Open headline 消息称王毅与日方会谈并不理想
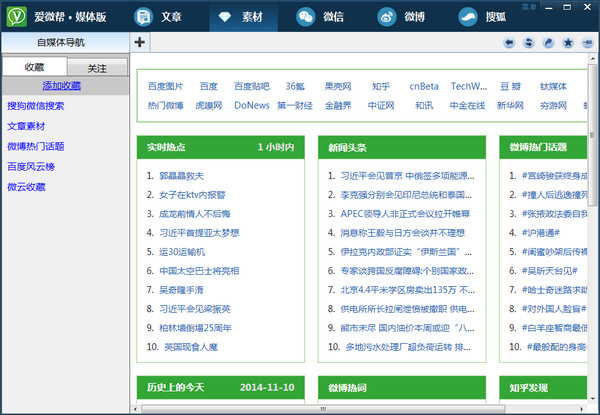This screenshot has height=415, width=600. [x=403, y=233]
